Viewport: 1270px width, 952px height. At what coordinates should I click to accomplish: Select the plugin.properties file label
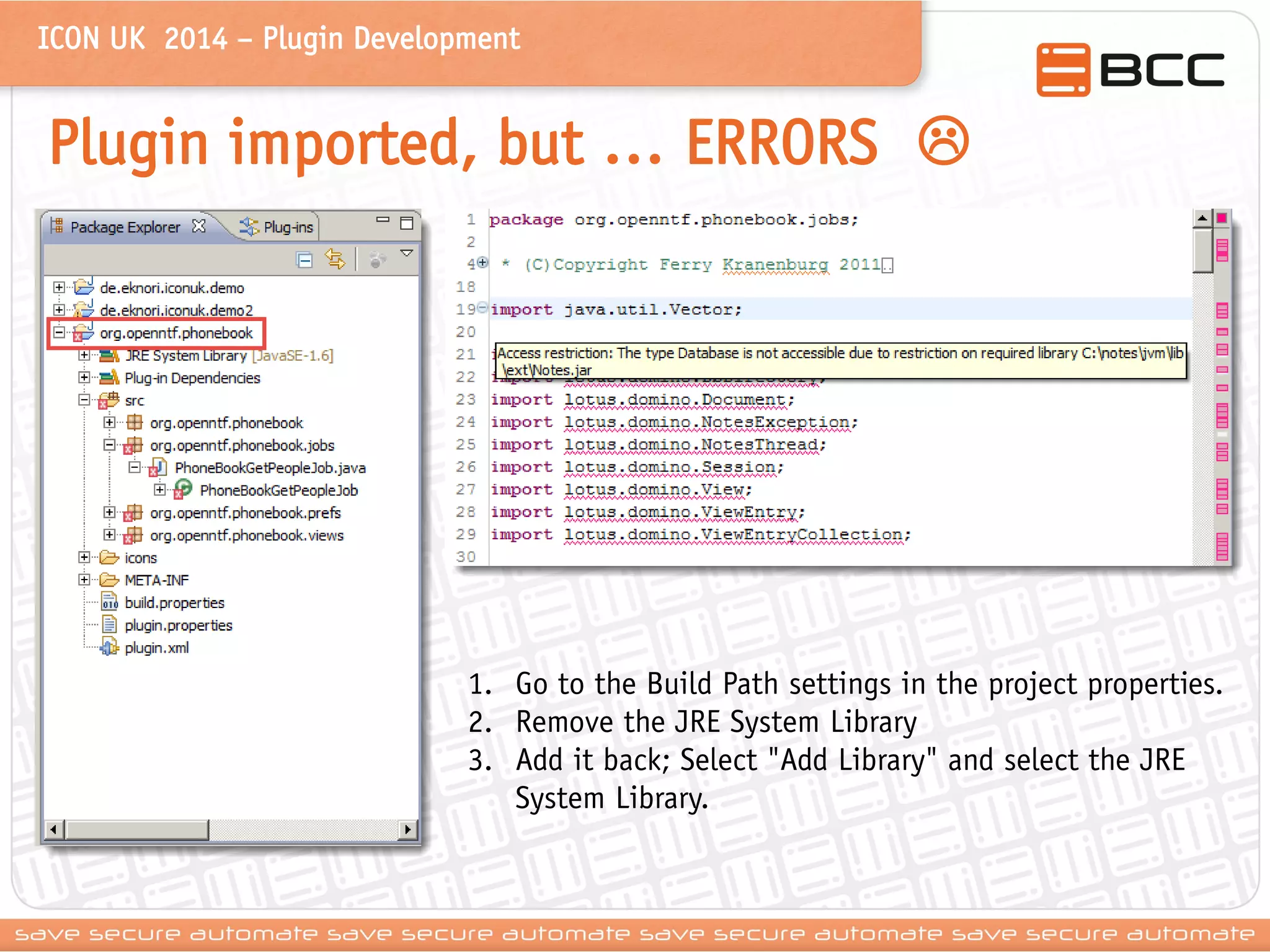[179, 625]
